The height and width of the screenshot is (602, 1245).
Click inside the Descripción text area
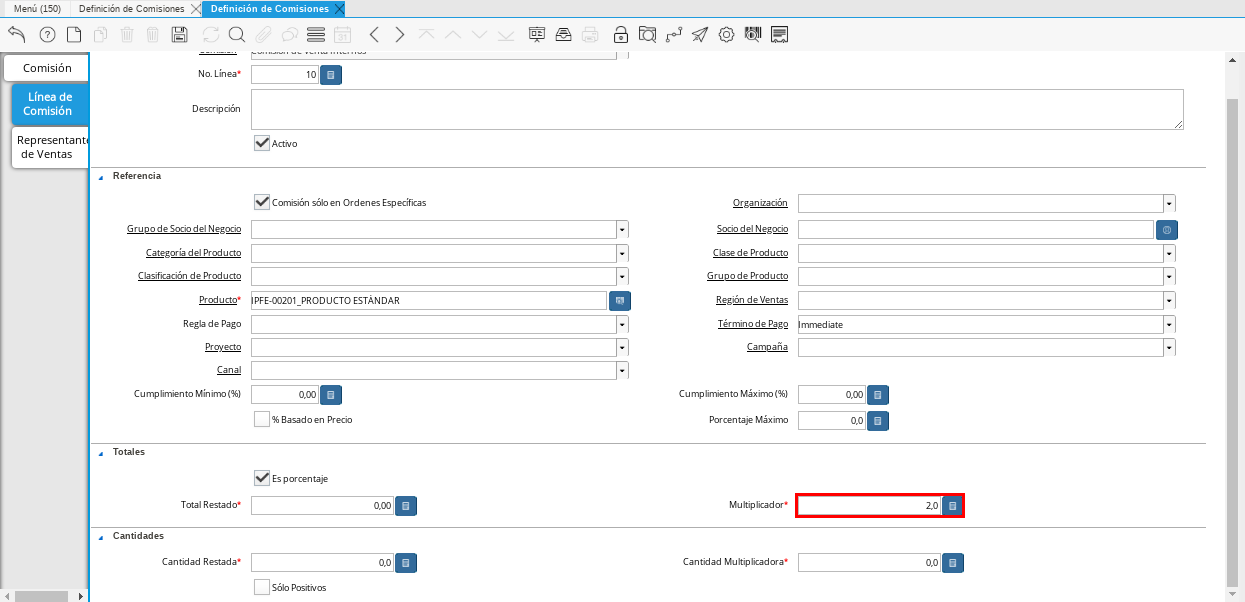point(716,109)
